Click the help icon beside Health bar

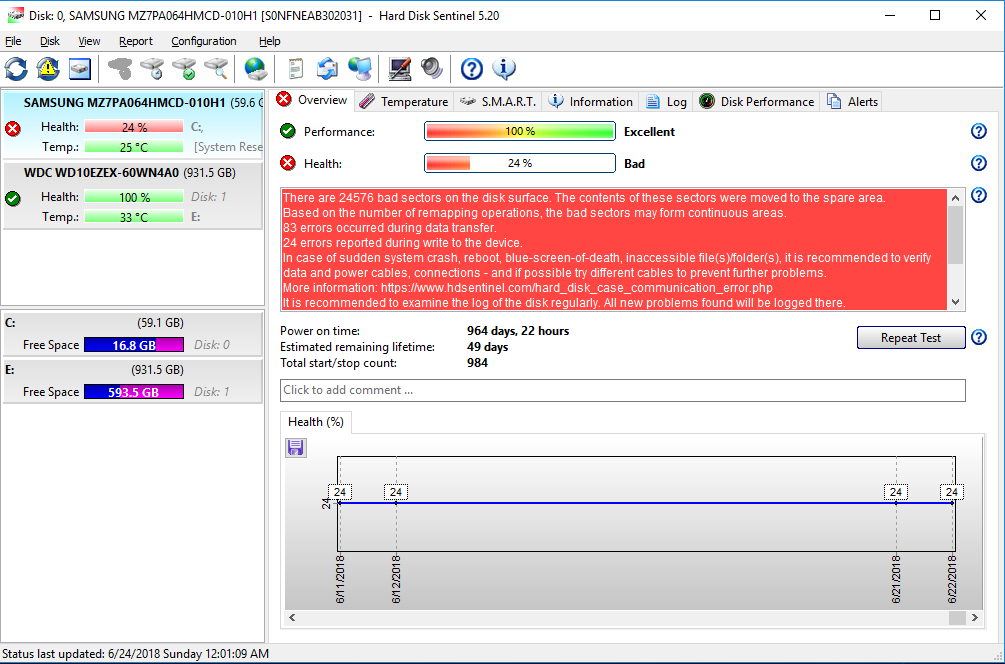[x=979, y=163]
